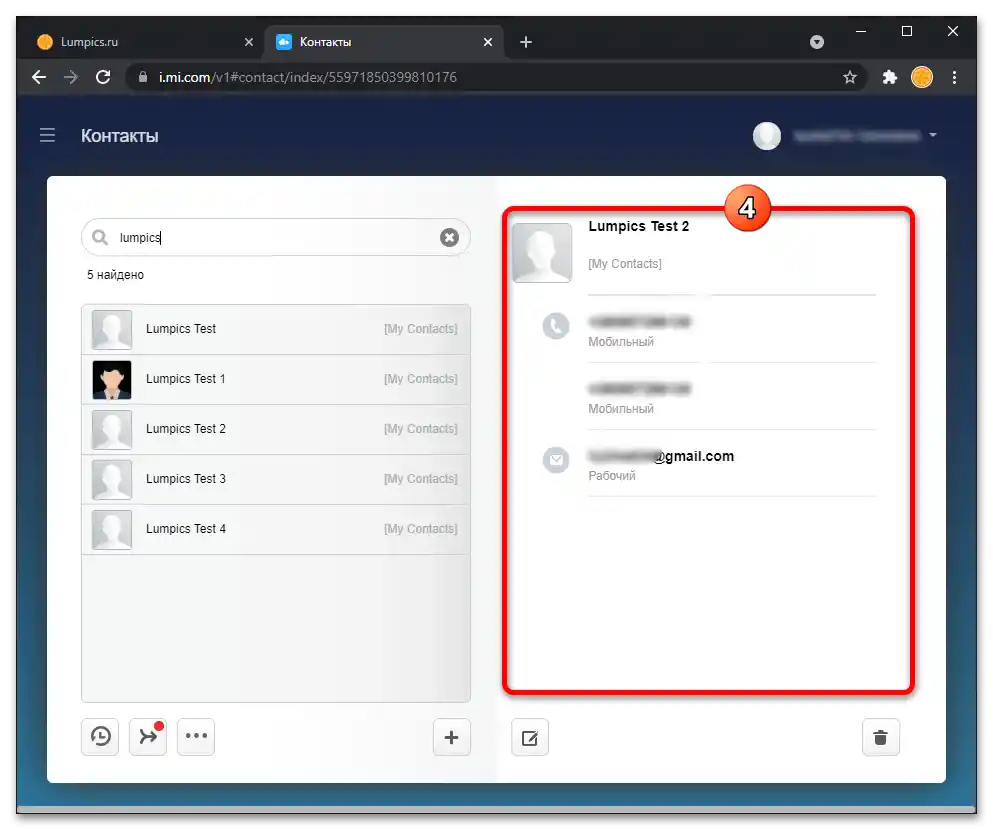Click the second Мобильный phone number
Viewport: 993px width, 830px height.
click(x=640, y=389)
